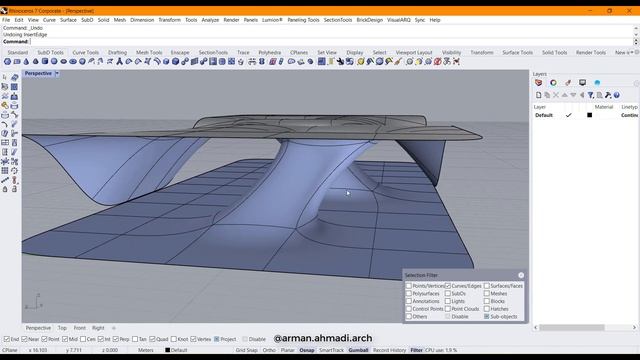
Task: Add a new viewport tab with plus
Action: [x=114, y=328]
